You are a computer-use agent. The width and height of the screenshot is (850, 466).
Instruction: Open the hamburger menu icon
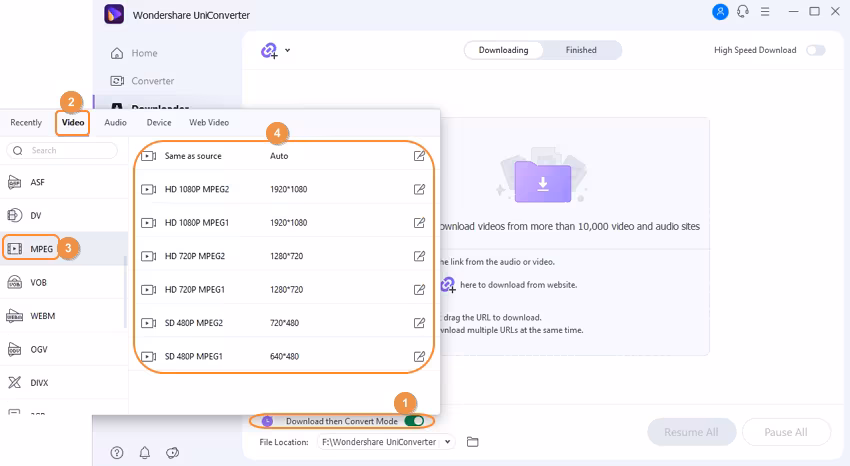tap(765, 11)
